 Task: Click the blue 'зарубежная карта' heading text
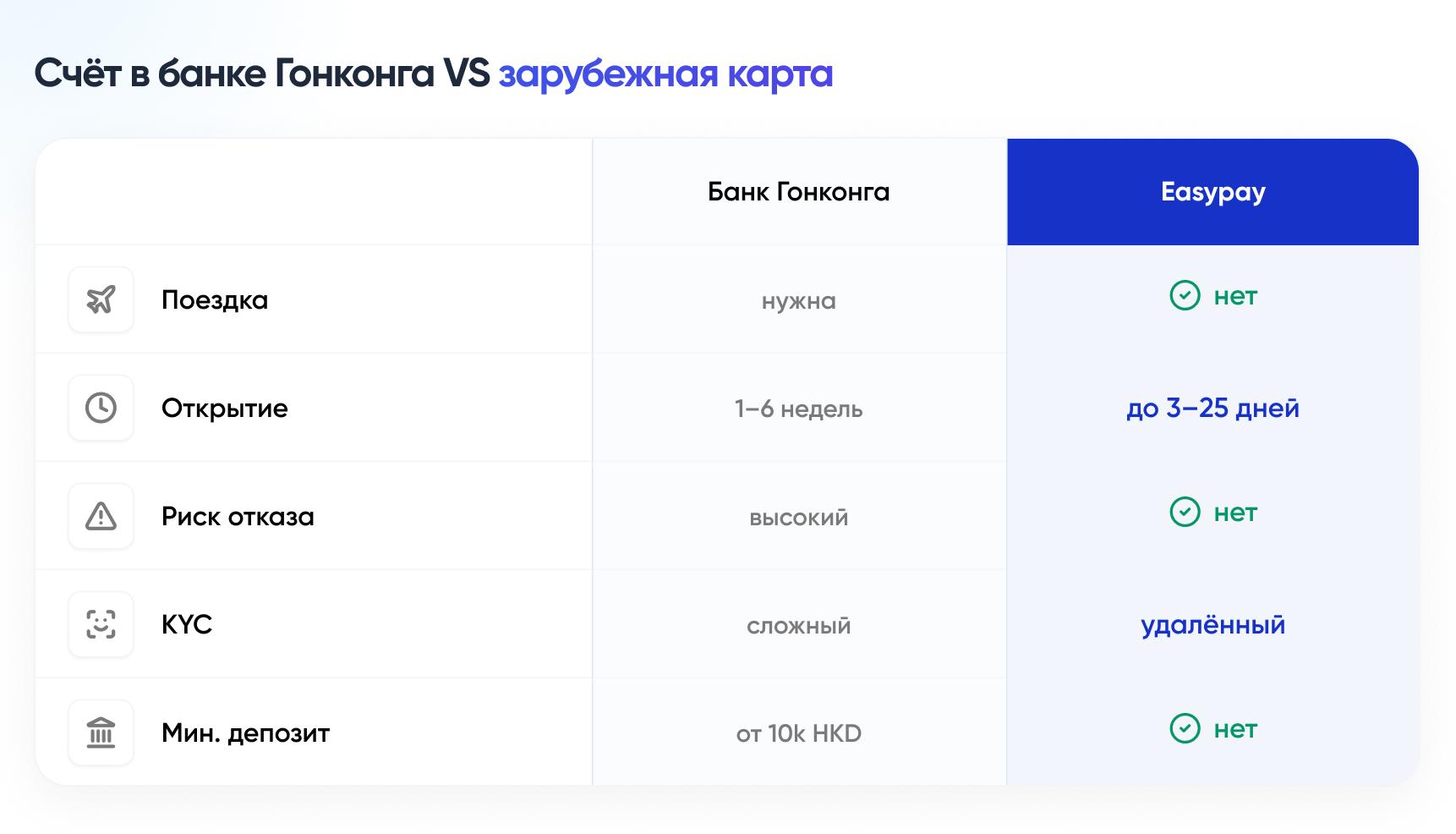pyautogui.click(x=665, y=74)
